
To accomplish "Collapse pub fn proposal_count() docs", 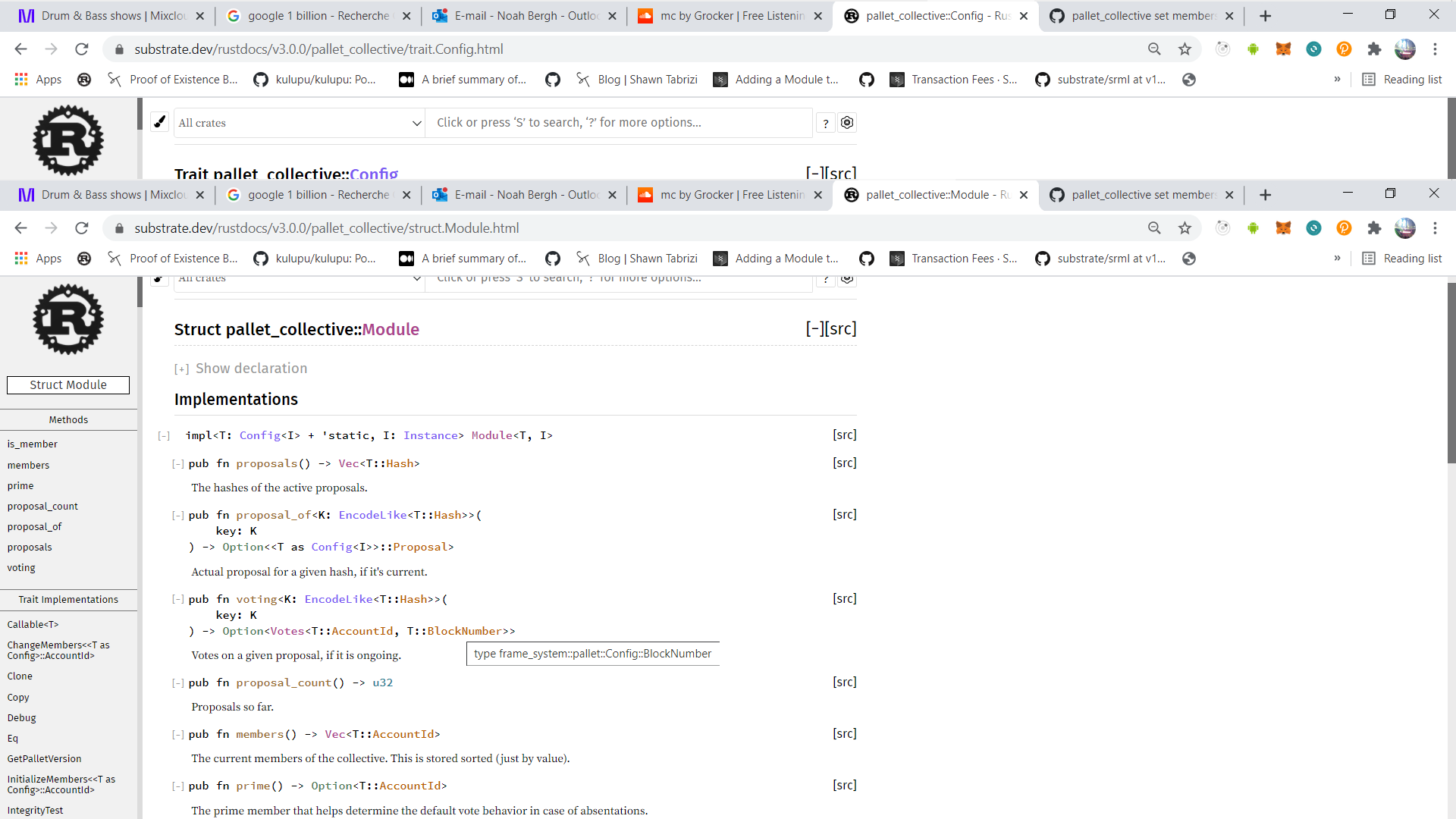I will (178, 682).
